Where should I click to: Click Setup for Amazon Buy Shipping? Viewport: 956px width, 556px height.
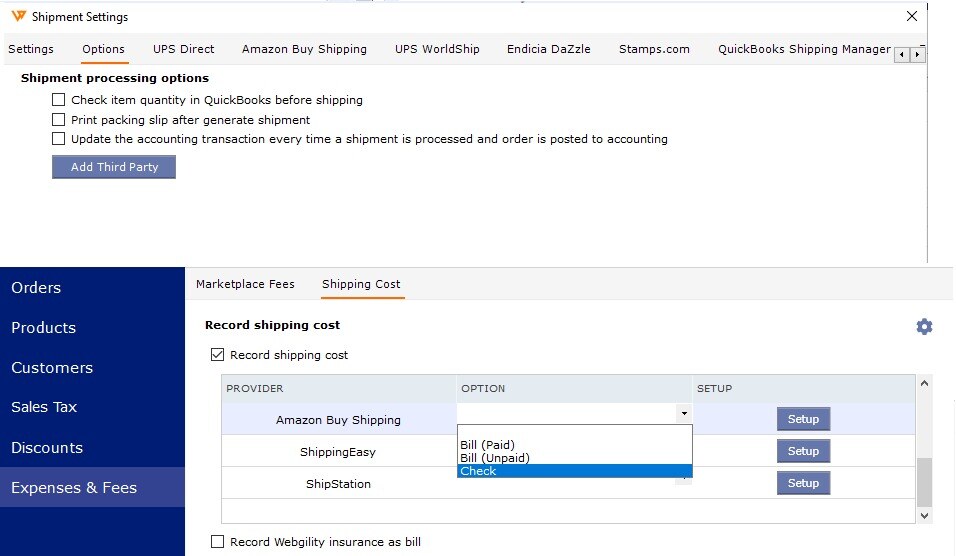pyautogui.click(x=803, y=419)
